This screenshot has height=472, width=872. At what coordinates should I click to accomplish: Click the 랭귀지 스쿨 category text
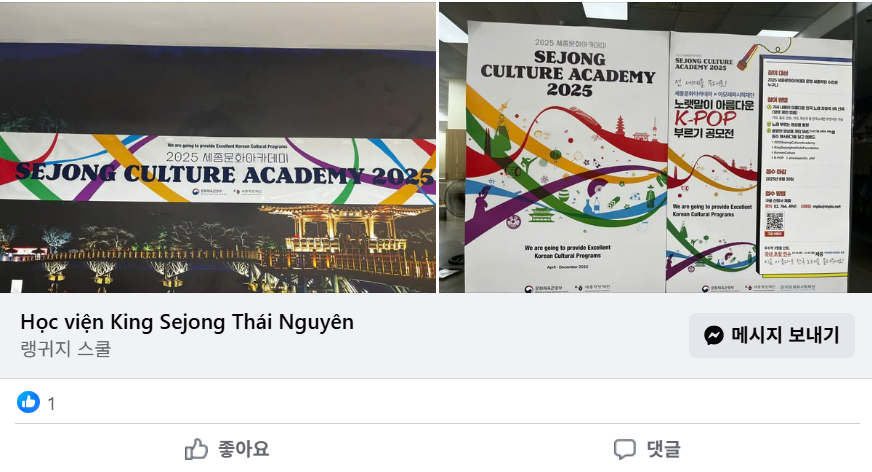point(66,349)
